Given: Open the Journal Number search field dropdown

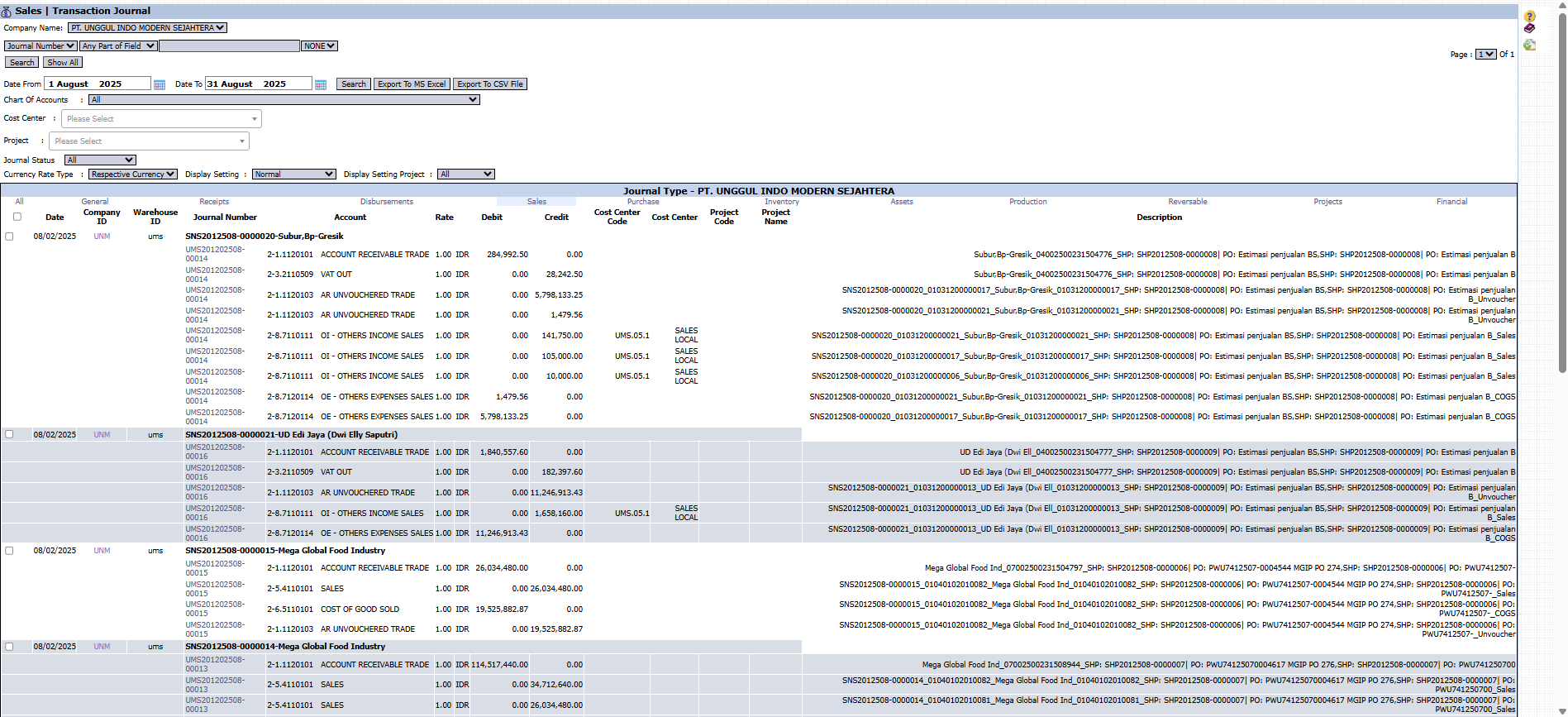Looking at the screenshot, I should [41, 46].
